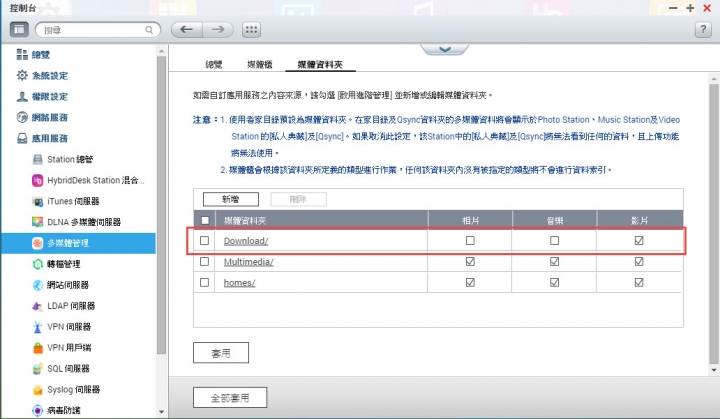Click the 音樂 column header
This screenshot has height=419, width=720.
(x=555, y=220)
